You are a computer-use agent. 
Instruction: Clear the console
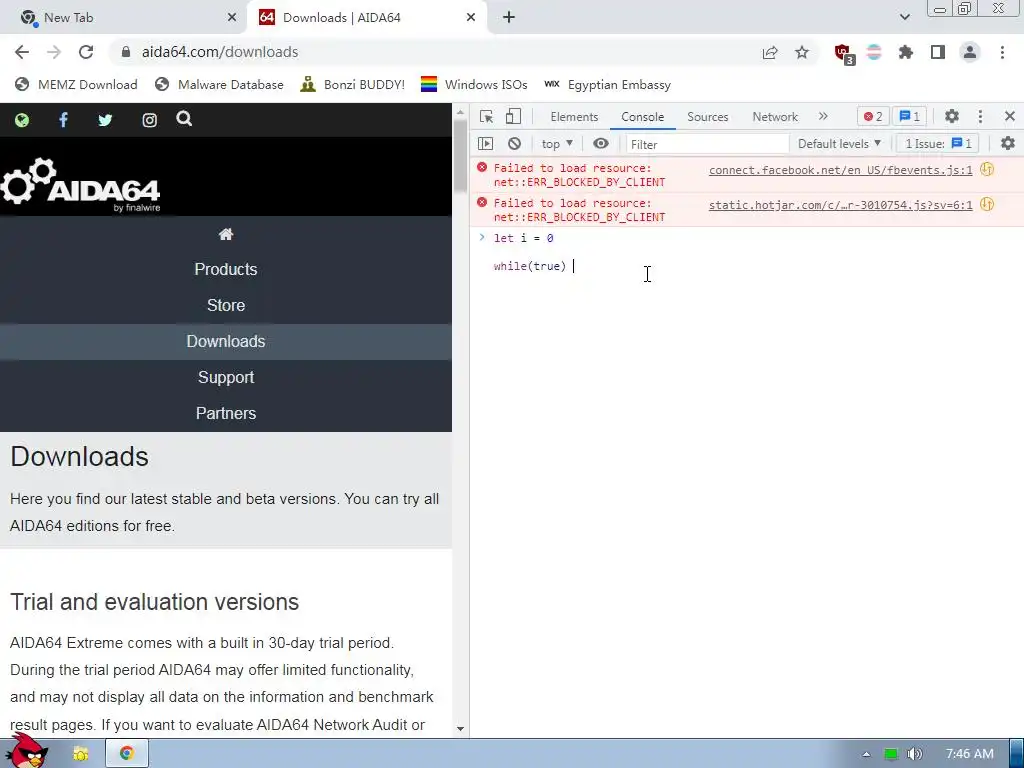(515, 144)
